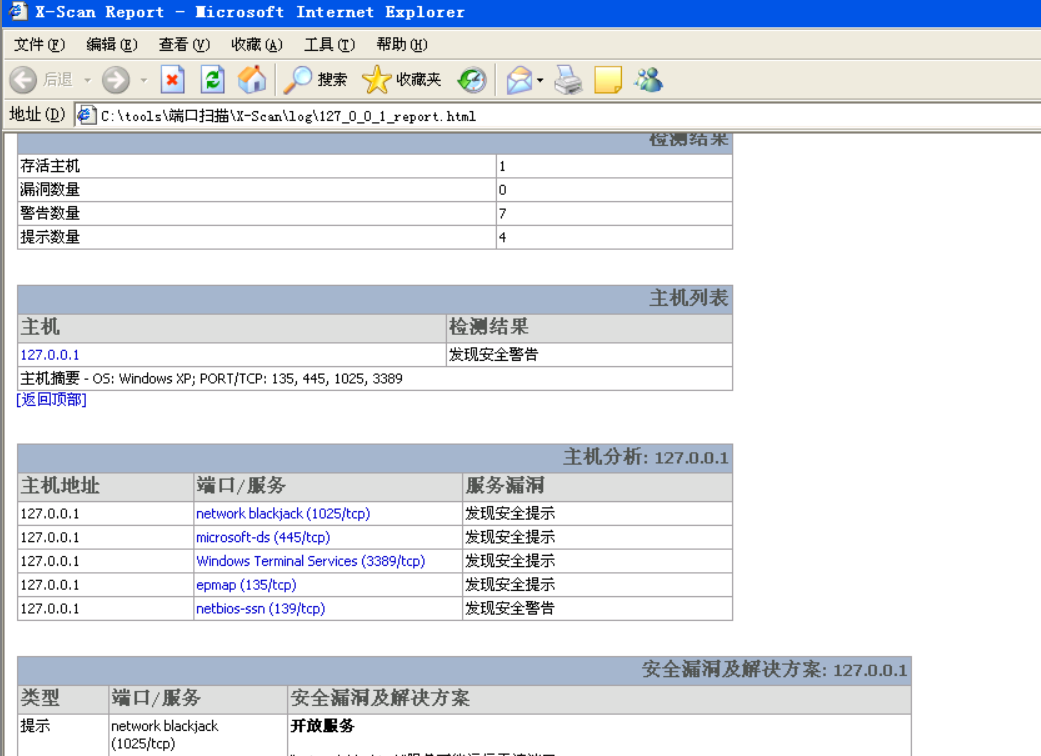Open the 编辑(E) menu
The height and width of the screenshot is (756, 1041).
click(x=112, y=44)
